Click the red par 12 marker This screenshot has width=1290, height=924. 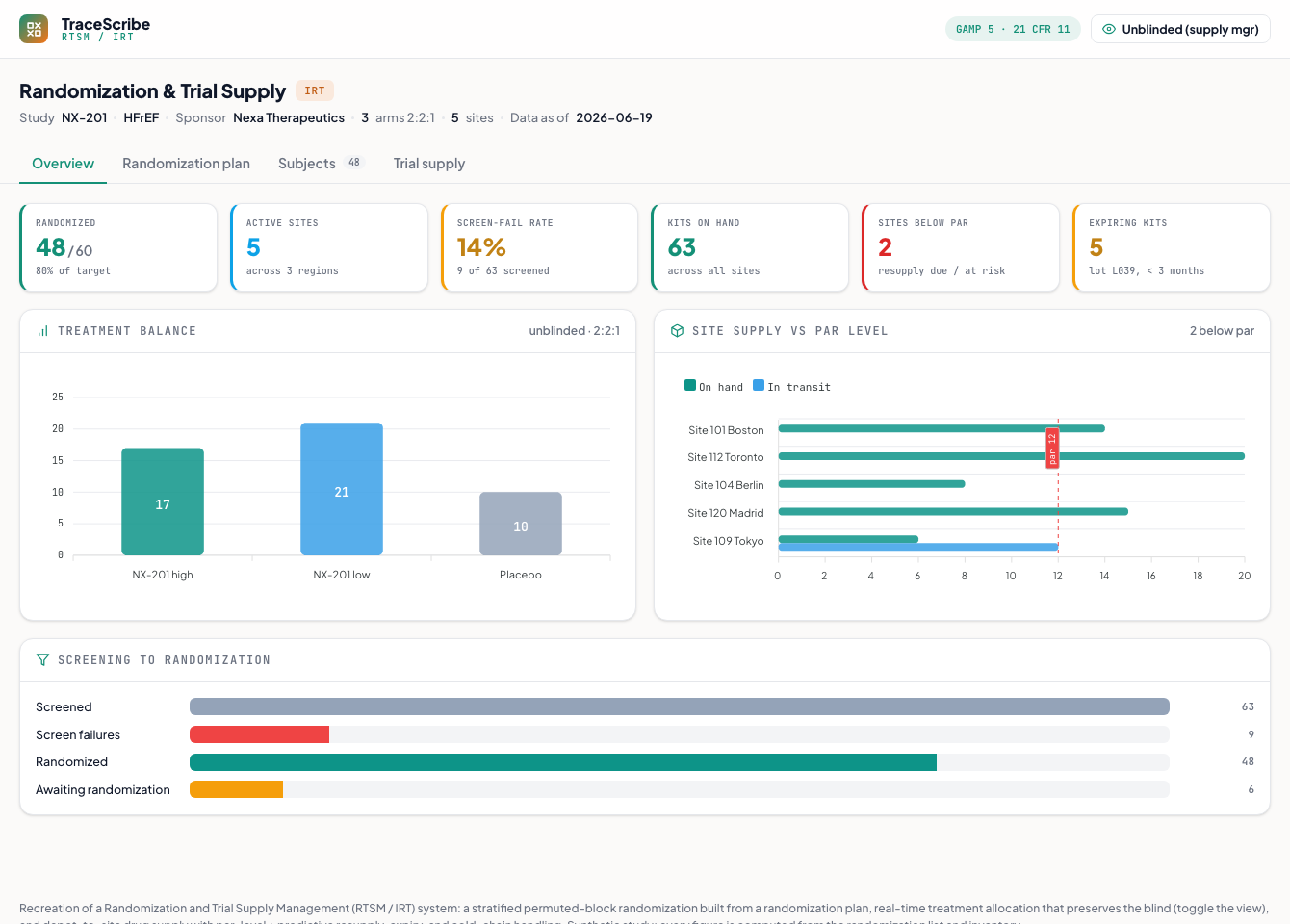(x=1052, y=449)
